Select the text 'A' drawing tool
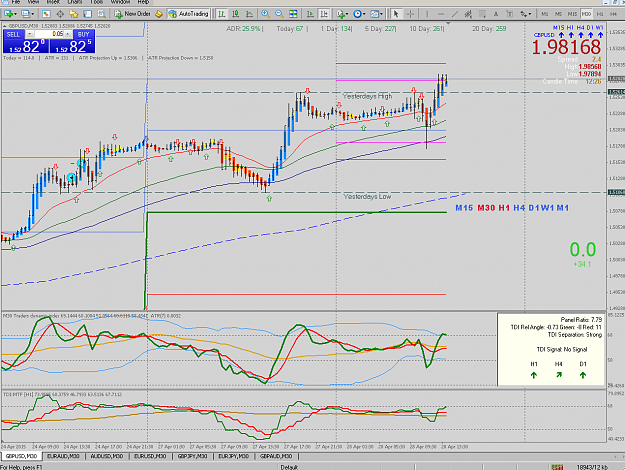625x470 pixels. 496,14
